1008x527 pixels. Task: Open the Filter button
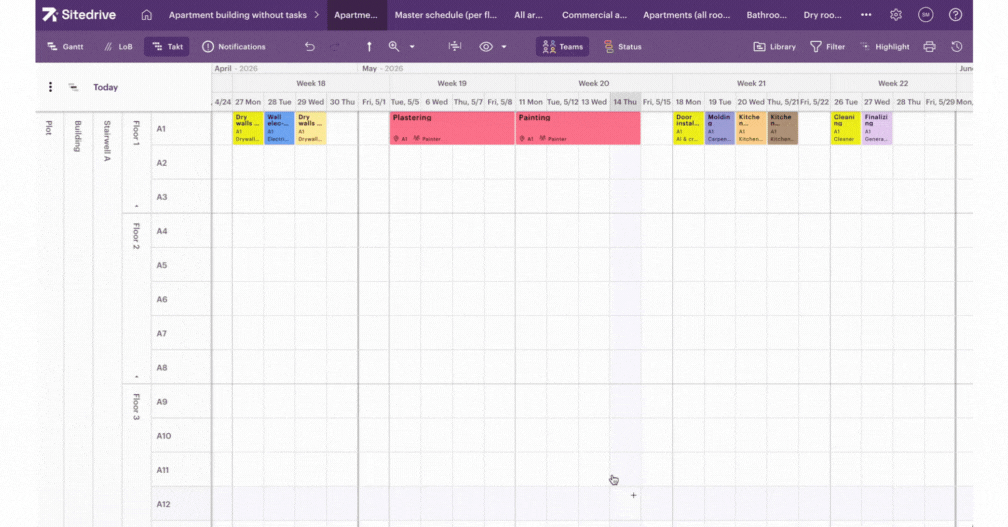[827, 47]
